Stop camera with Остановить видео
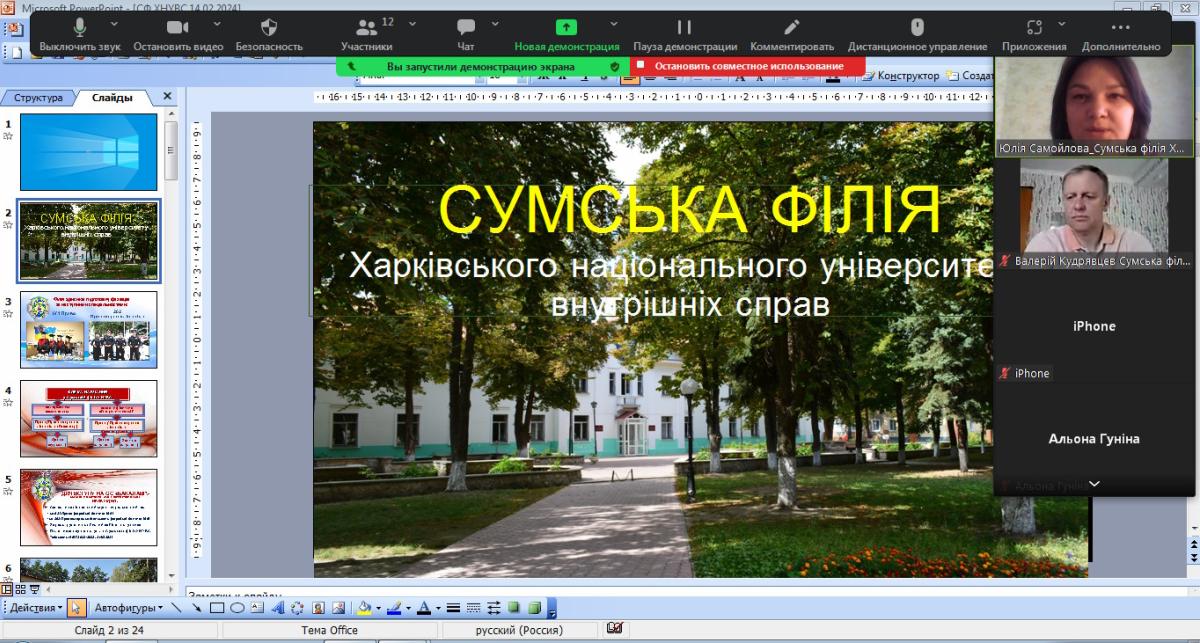The height and width of the screenshot is (643, 1200). (178, 27)
